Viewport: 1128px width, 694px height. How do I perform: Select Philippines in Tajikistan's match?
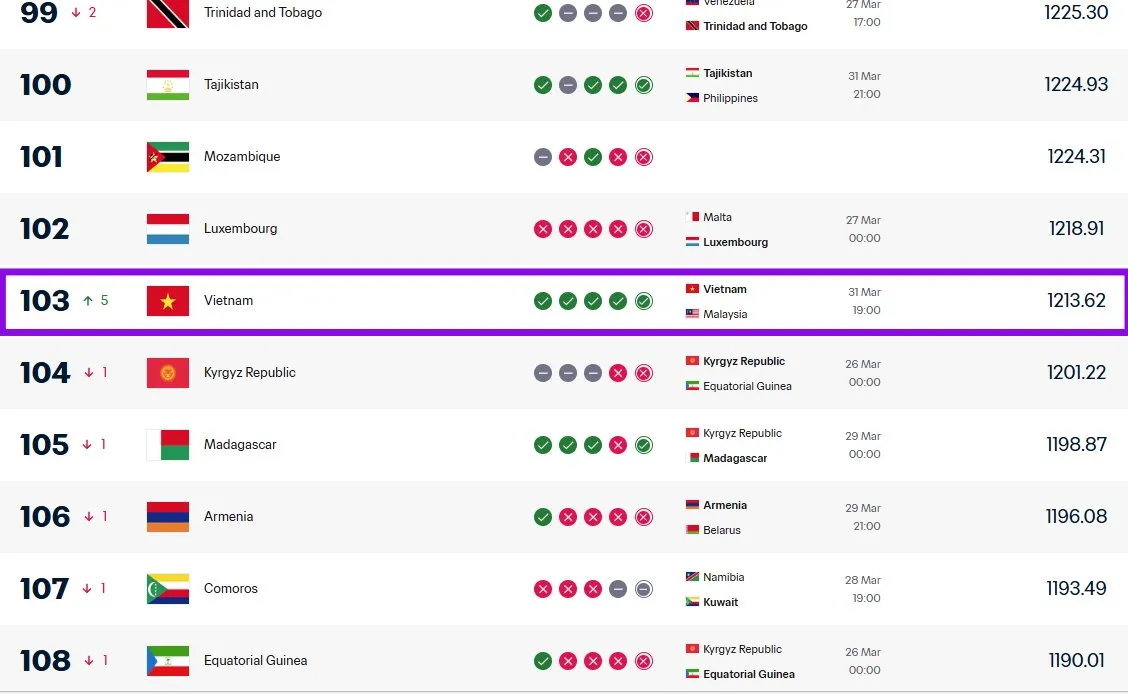click(x=730, y=98)
